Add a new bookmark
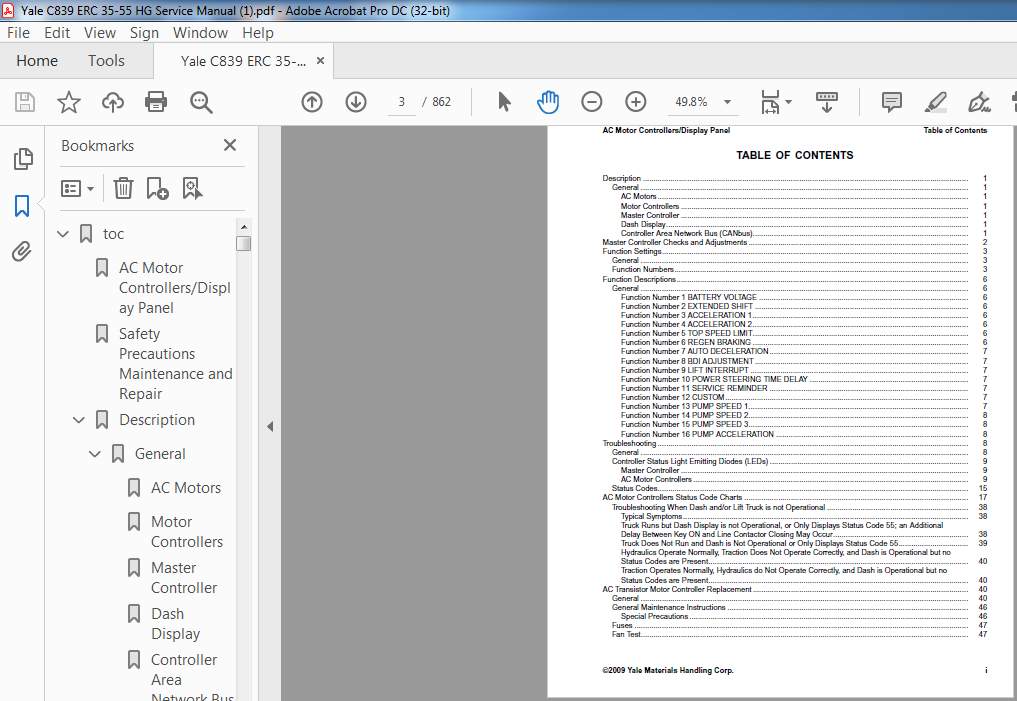Viewport: 1017px width, 701px height. (157, 189)
